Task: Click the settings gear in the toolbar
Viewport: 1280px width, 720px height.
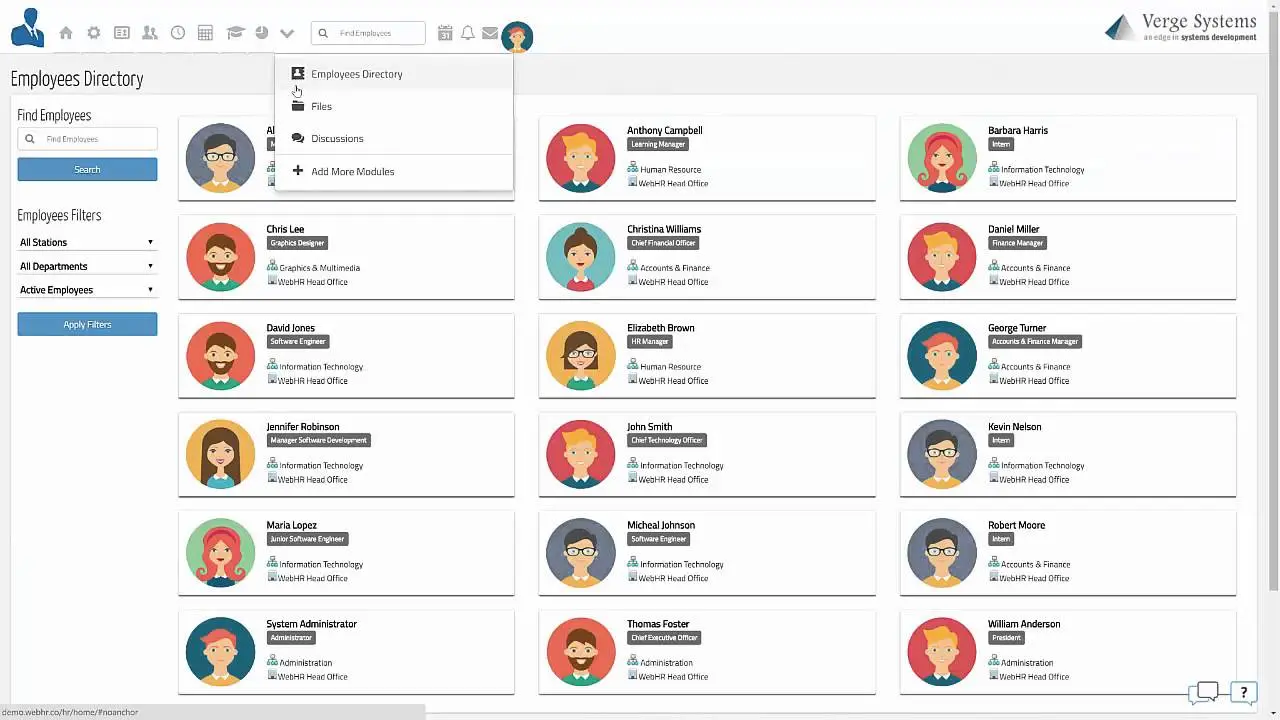Action: pyautogui.click(x=93, y=32)
